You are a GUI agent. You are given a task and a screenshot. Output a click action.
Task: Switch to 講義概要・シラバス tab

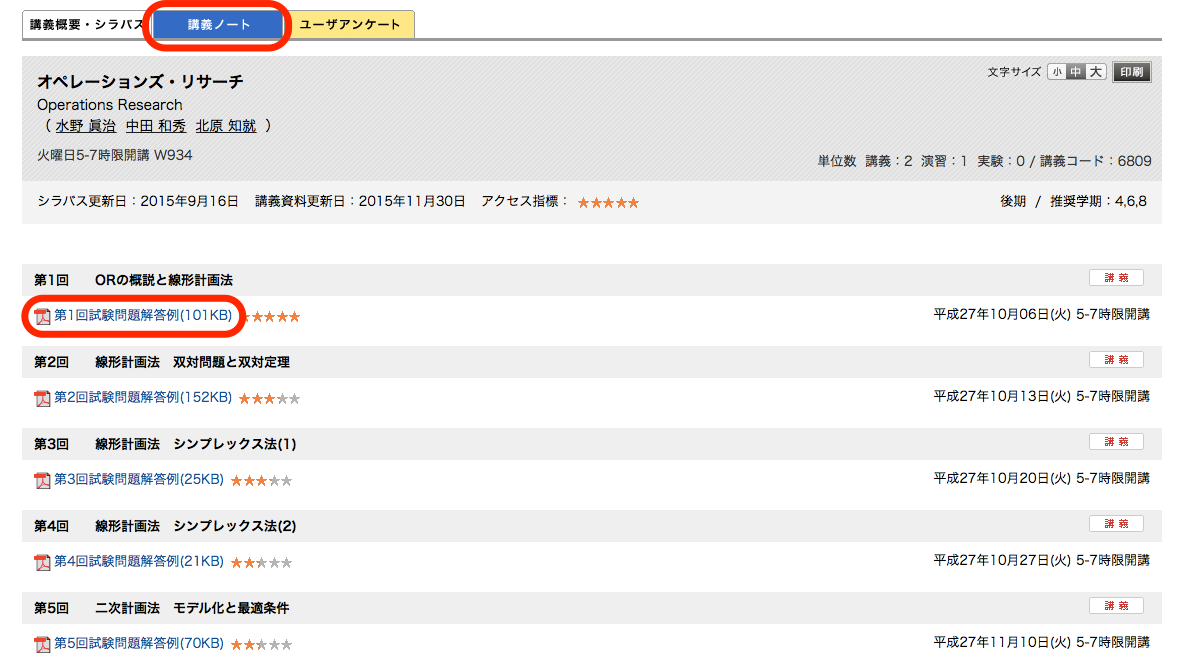[x=86, y=25]
